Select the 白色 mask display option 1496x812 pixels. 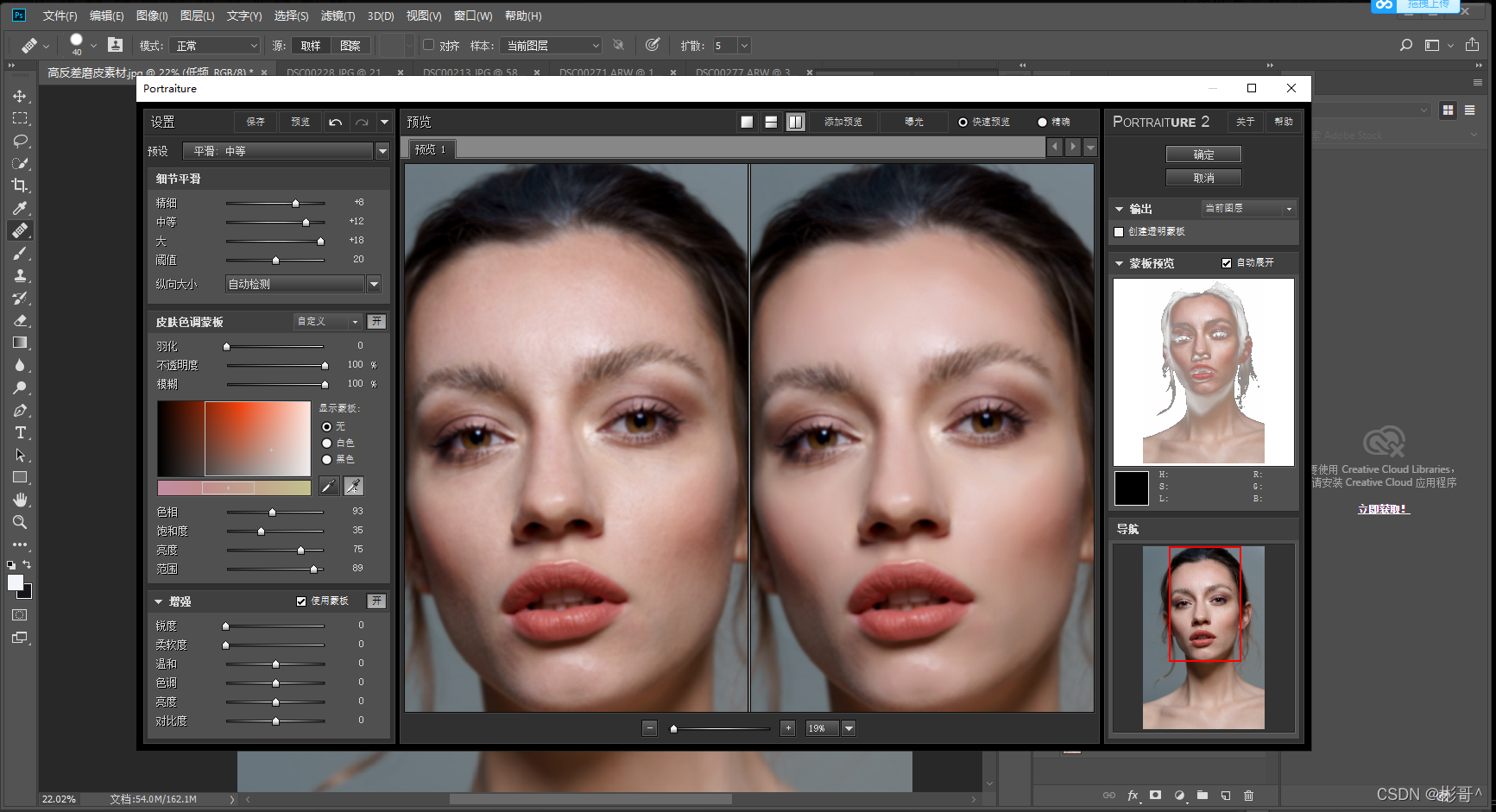326,443
